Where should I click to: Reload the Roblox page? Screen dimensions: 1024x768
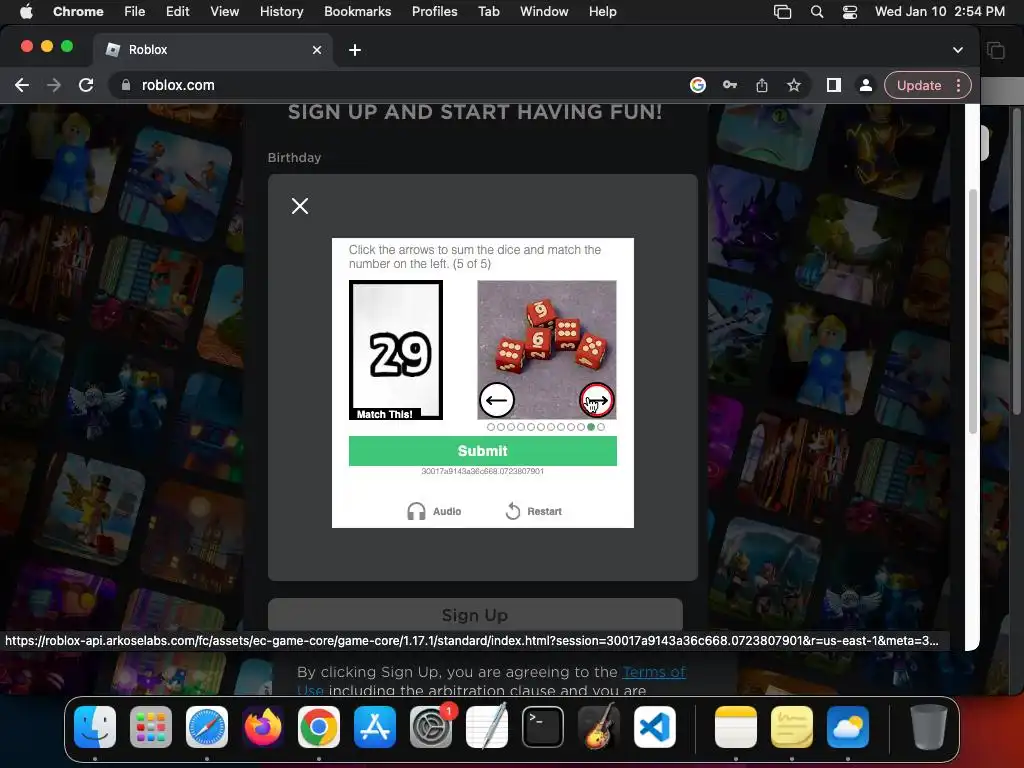86,86
